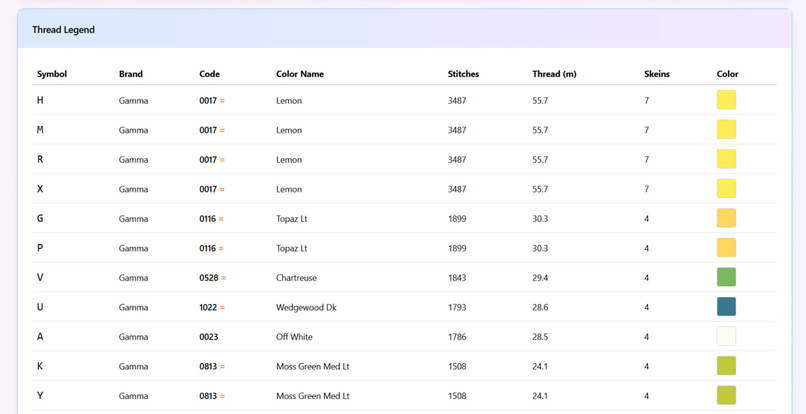Pick the Topaz Lt swatch in row P
Image resolution: width=806 pixels, height=414 pixels.
pyautogui.click(x=726, y=247)
